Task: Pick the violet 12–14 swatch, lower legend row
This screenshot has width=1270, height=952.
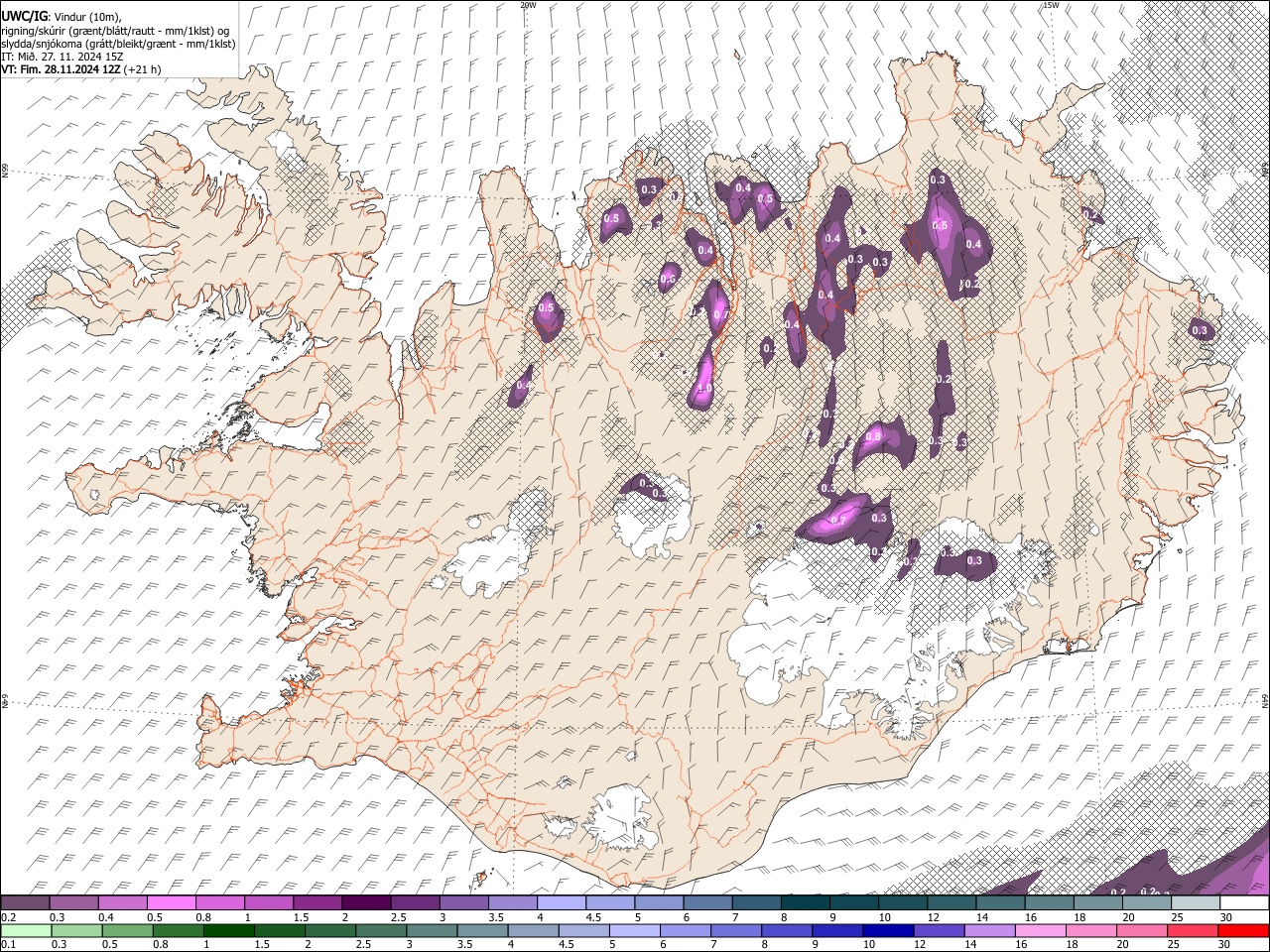Action: click(x=938, y=930)
